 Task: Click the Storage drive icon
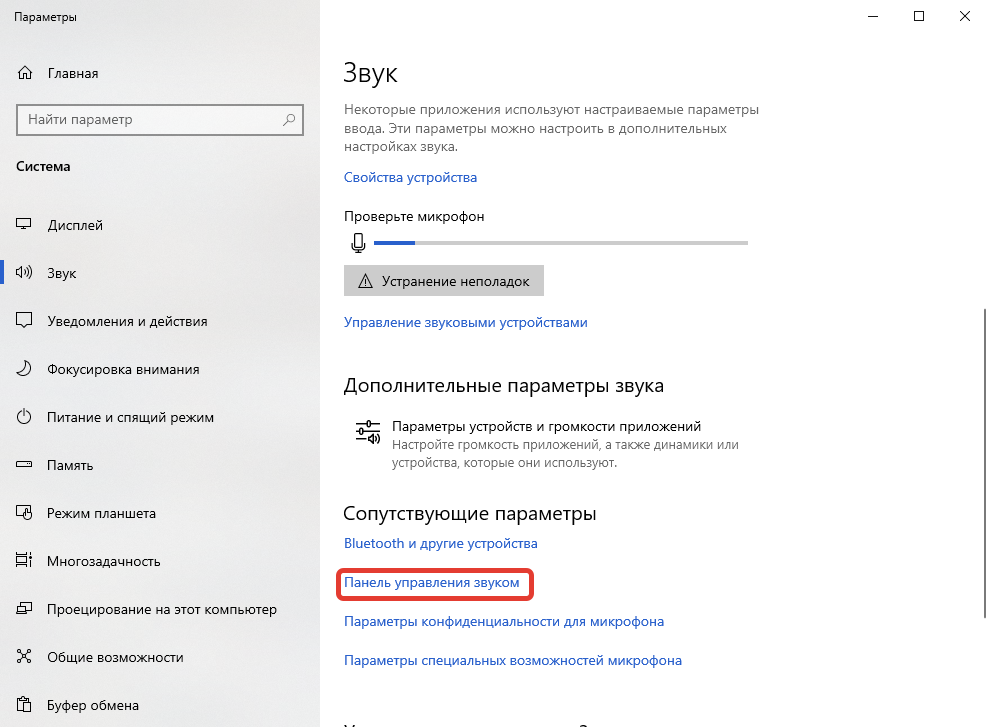point(26,465)
